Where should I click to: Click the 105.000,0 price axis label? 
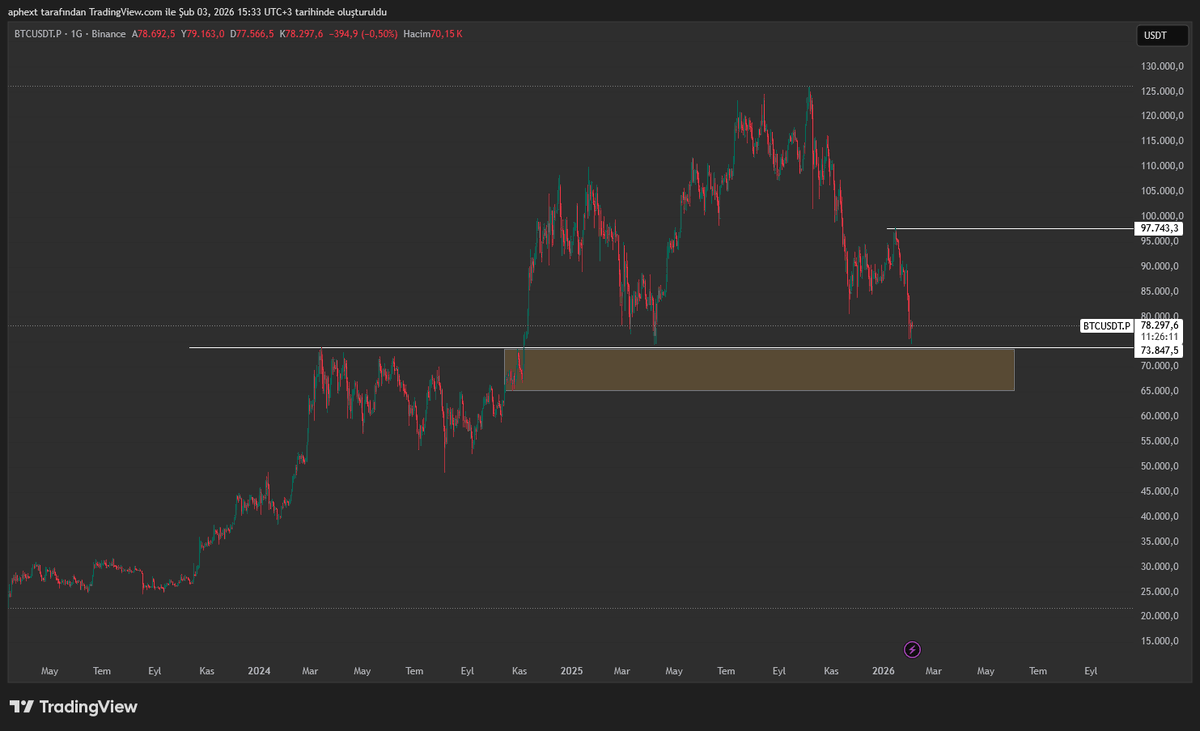click(1163, 191)
